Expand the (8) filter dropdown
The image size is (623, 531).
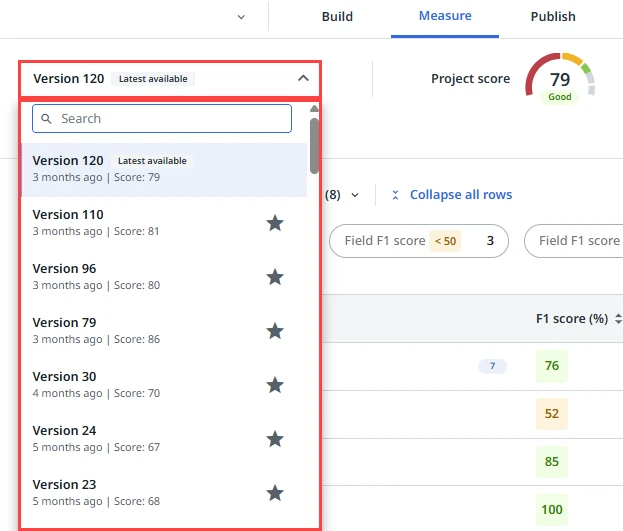tap(354, 195)
